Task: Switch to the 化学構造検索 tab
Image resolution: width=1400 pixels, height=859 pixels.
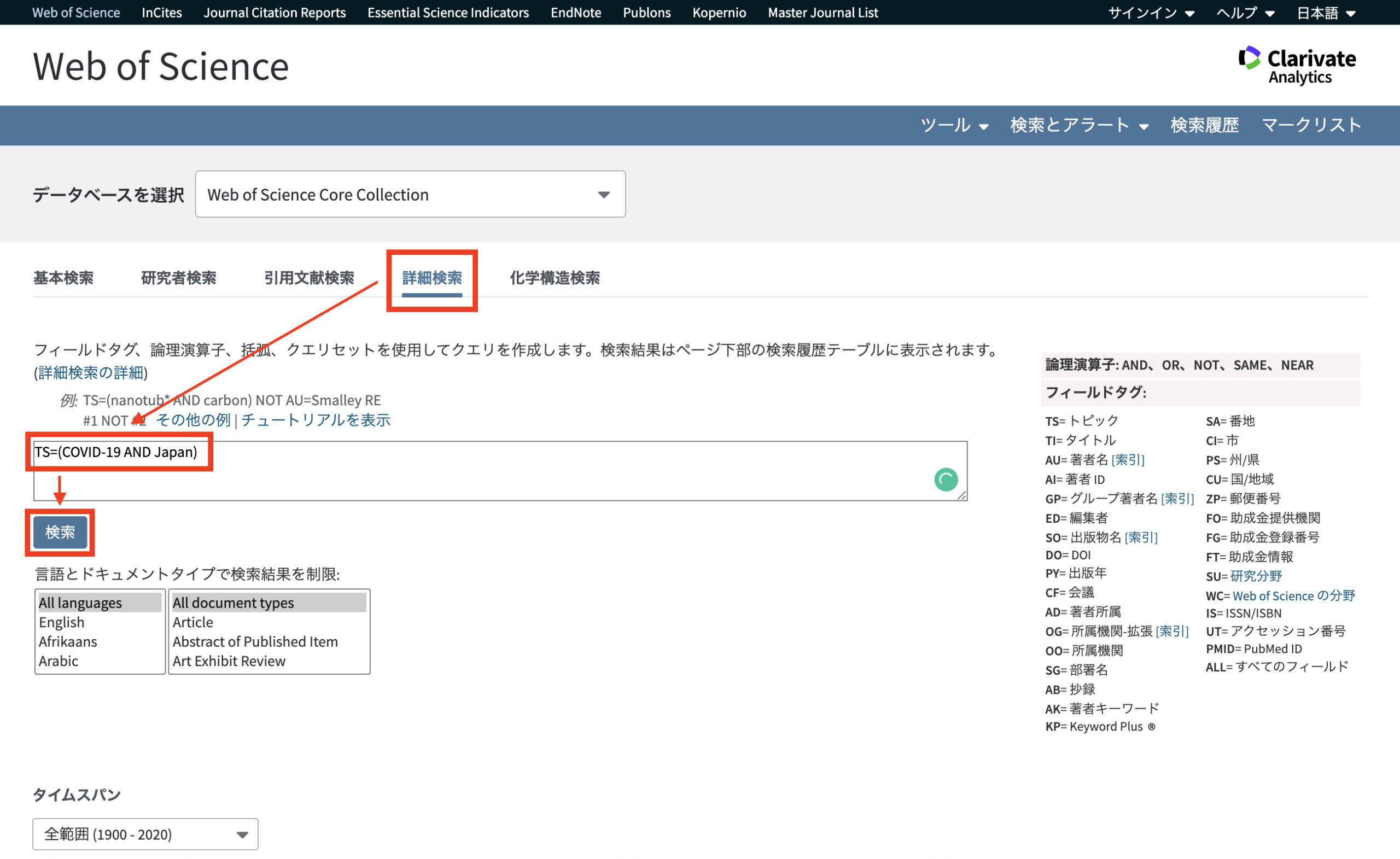Action: (555, 278)
